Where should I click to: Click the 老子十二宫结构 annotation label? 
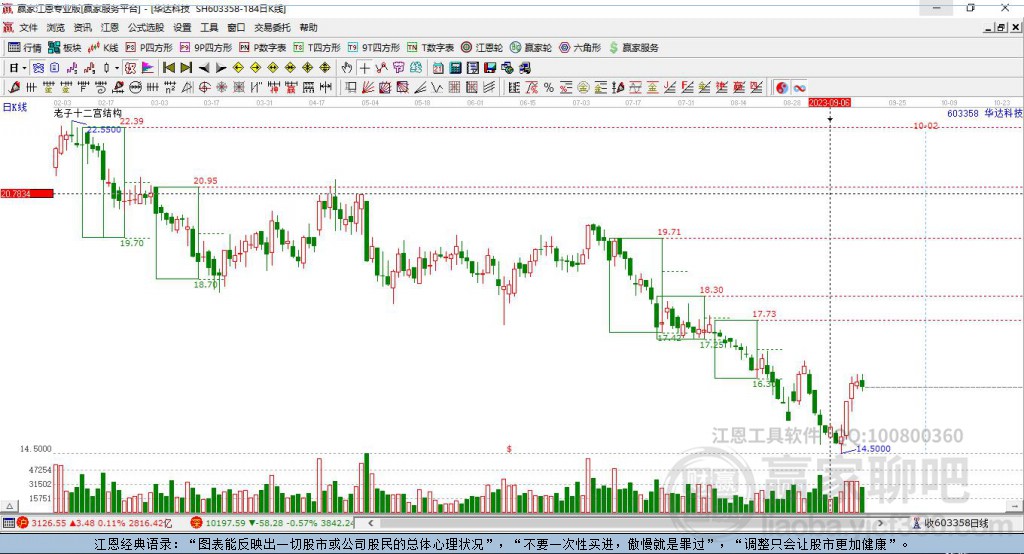coord(88,113)
